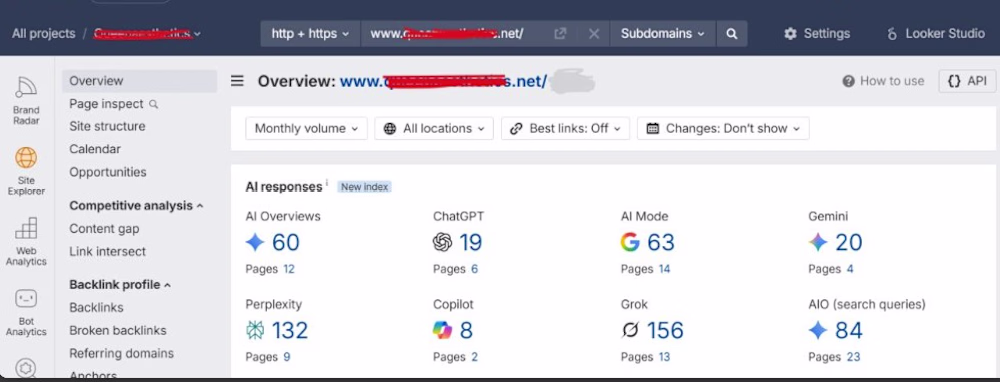Open Web Analytics tool icon
This screenshot has width=1000, height=382.
(26, 242)
